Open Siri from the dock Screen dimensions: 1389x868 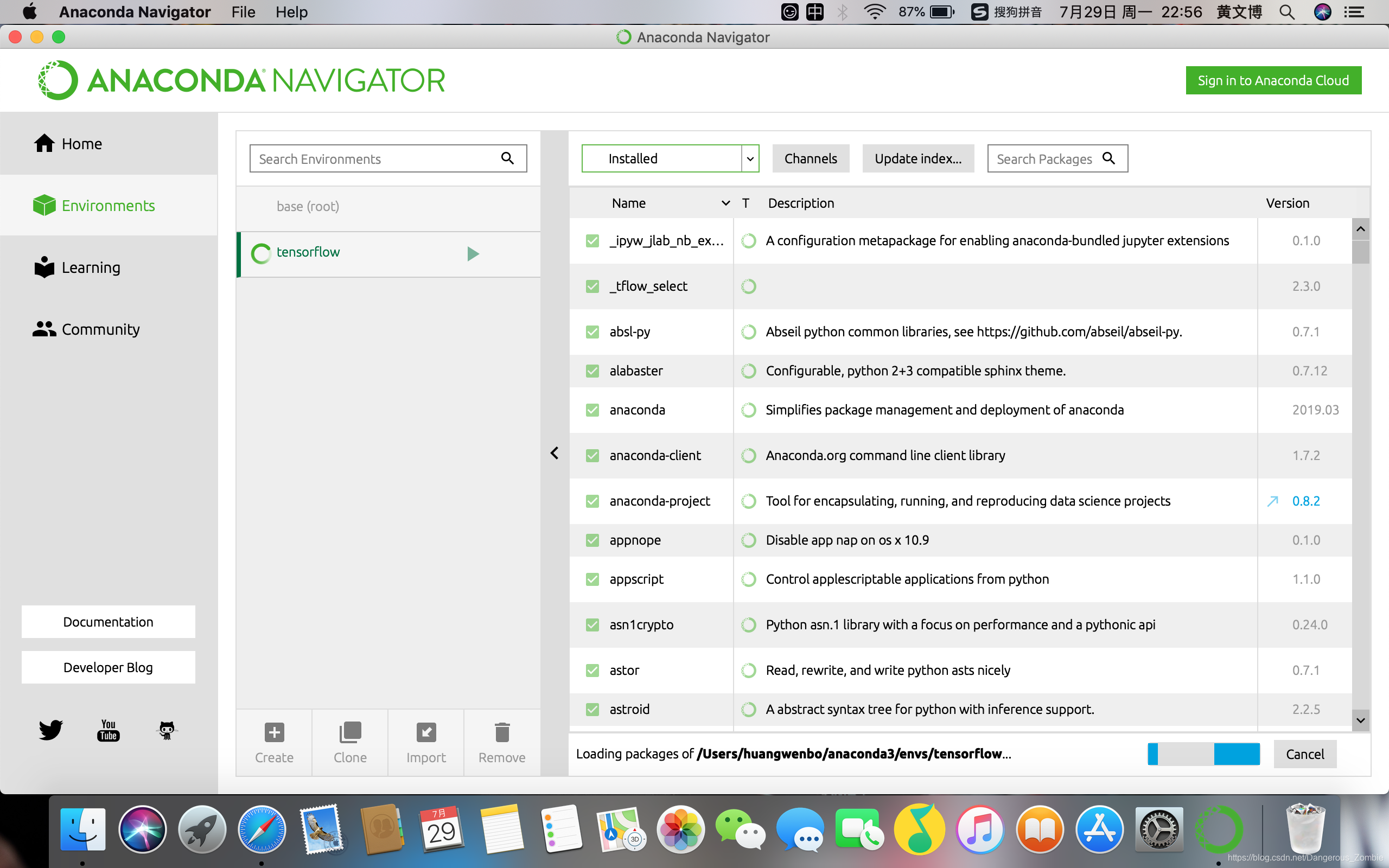pyautogui.click(x=142, y=829)
